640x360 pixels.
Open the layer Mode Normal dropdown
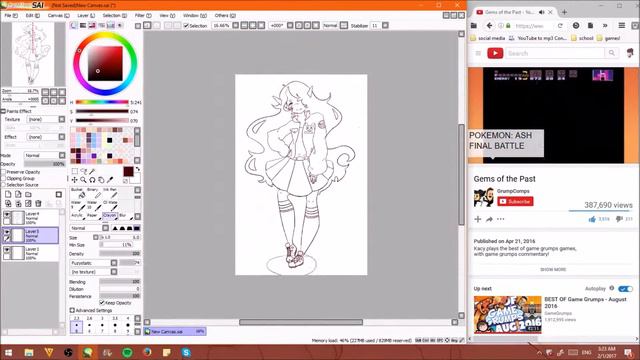pos(44,156)
